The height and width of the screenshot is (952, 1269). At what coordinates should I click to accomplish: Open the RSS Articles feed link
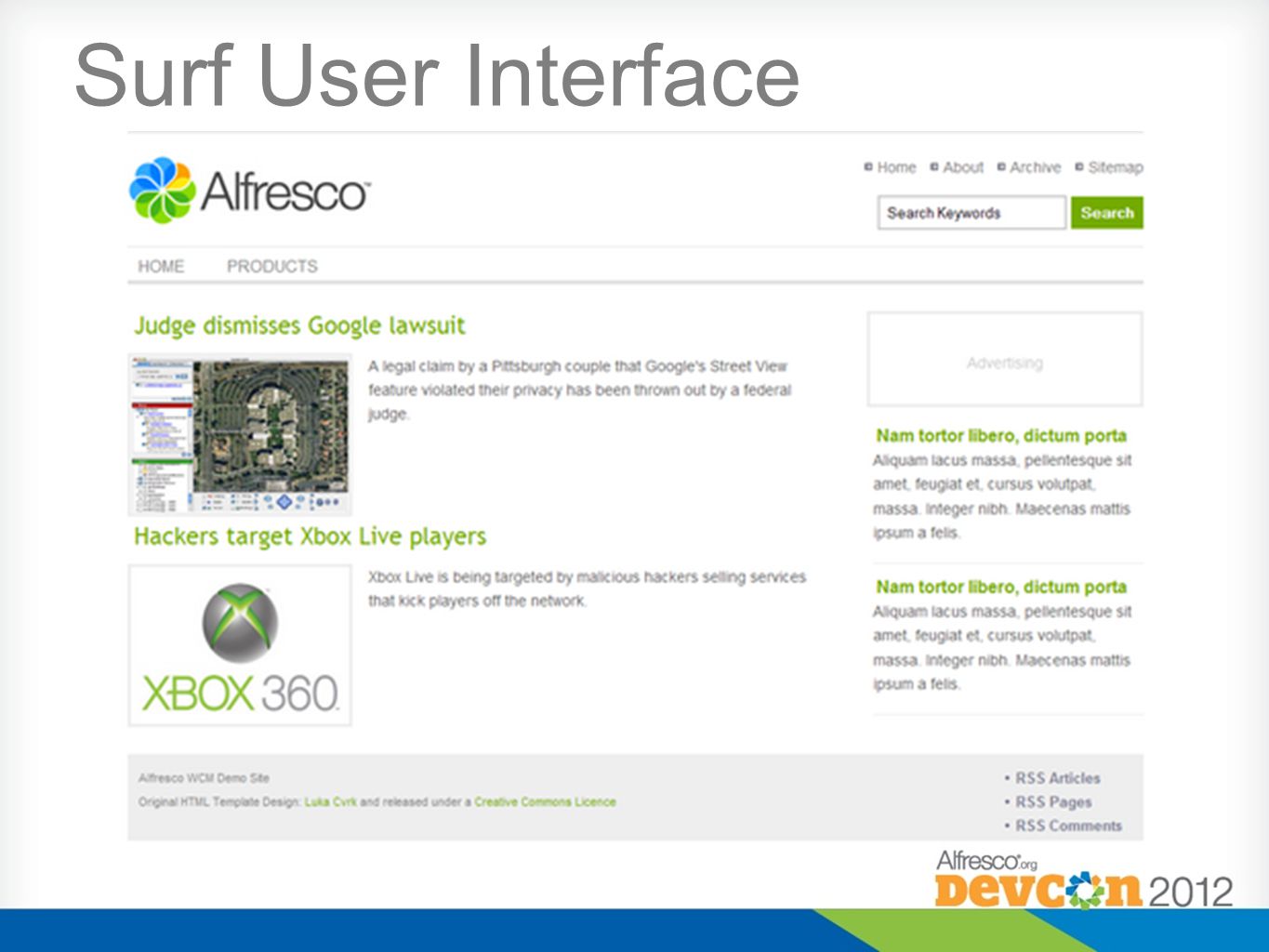[1057, 778]
